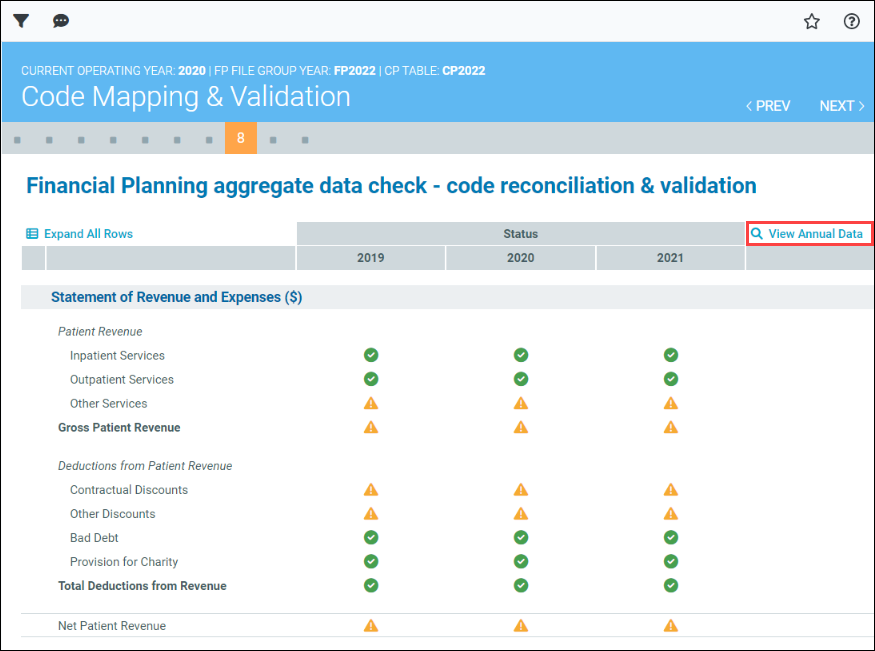Click warning icon for Net Patient Revenue 2021
The image size is (875, 651).
click(x=671, y=626)
